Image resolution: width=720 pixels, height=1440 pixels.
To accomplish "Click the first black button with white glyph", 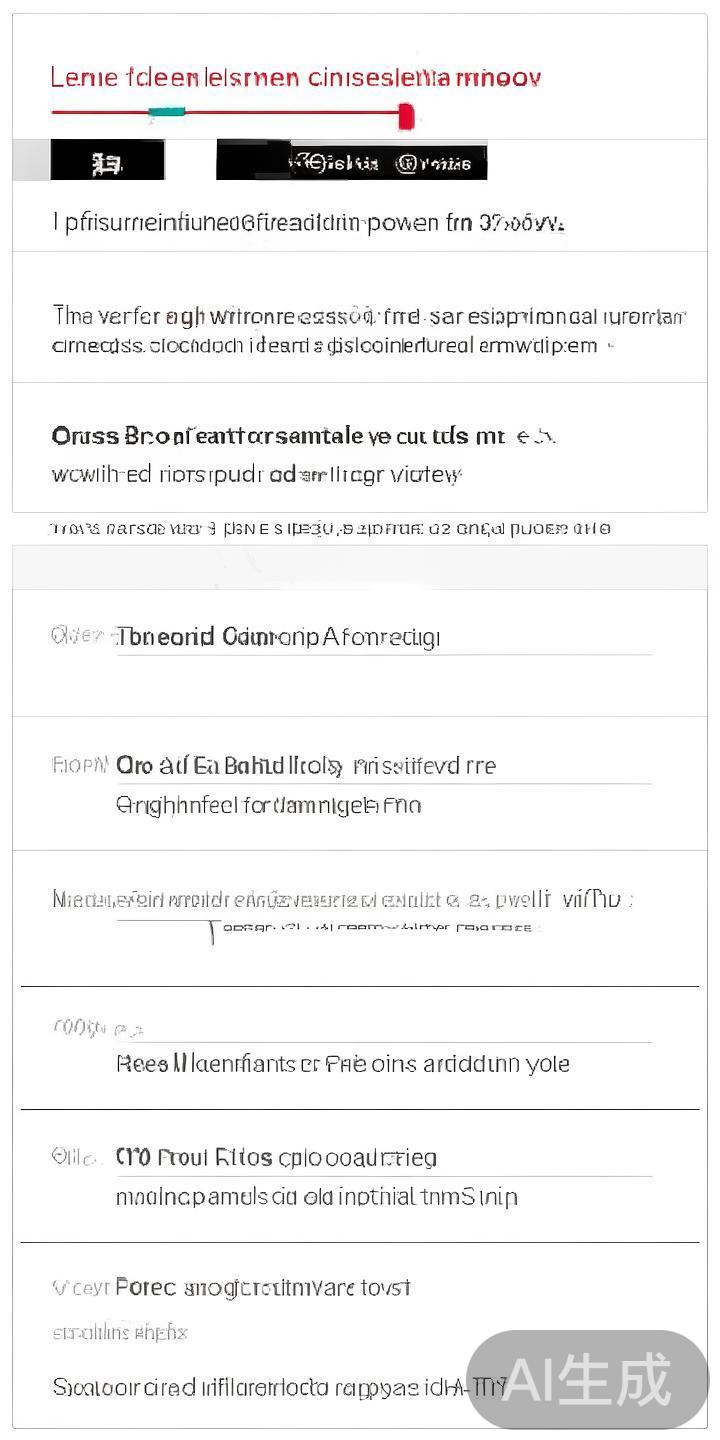I will (107, 162).
